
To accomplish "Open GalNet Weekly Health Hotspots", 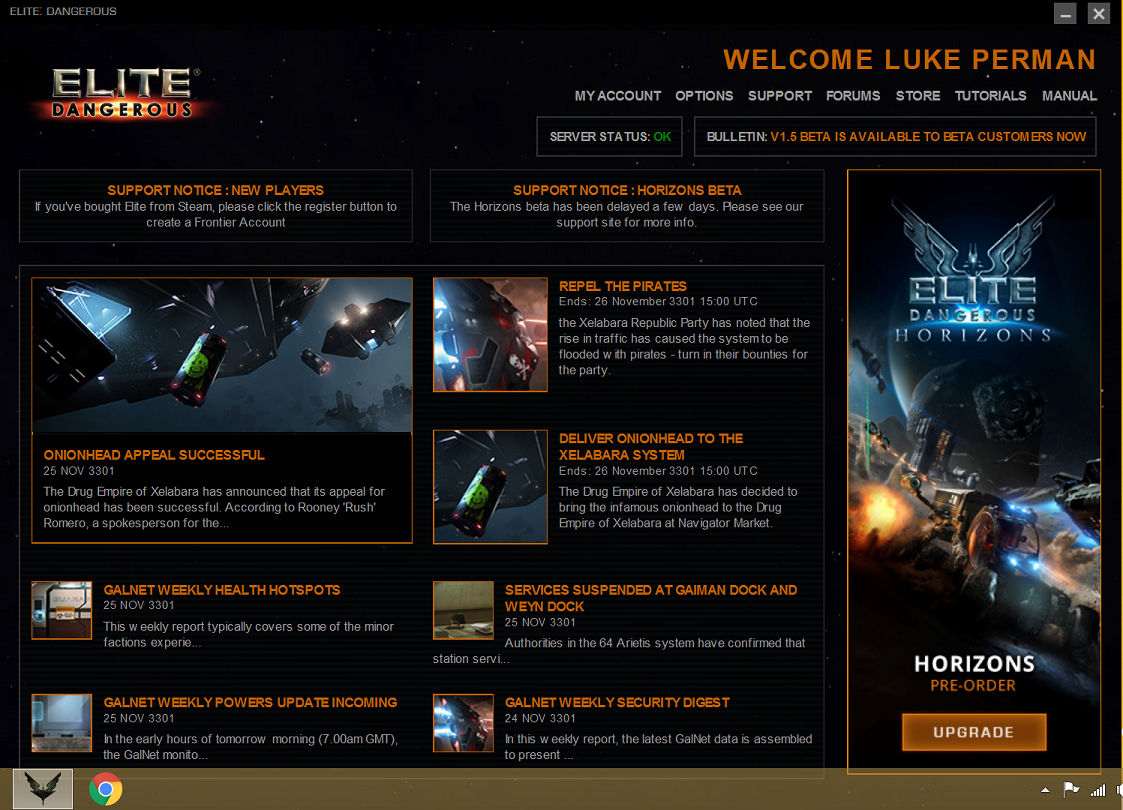I will 222,589.
